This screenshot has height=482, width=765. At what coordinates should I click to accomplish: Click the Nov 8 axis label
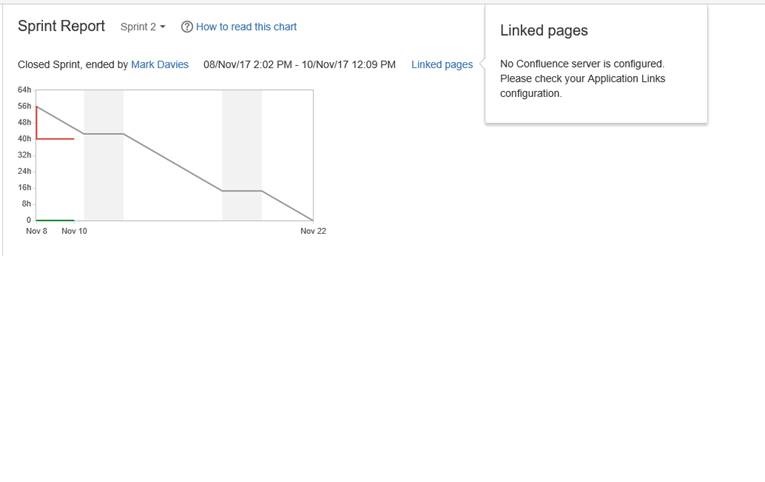coord(37,231)
